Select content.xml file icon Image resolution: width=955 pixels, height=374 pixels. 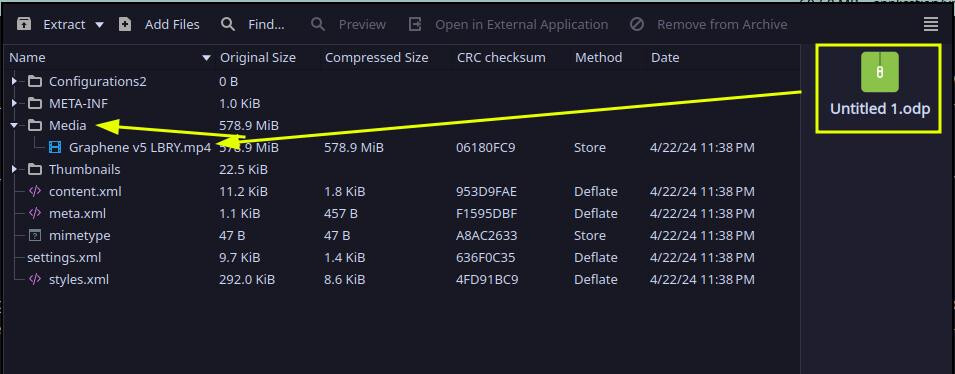tap(35, 191)
